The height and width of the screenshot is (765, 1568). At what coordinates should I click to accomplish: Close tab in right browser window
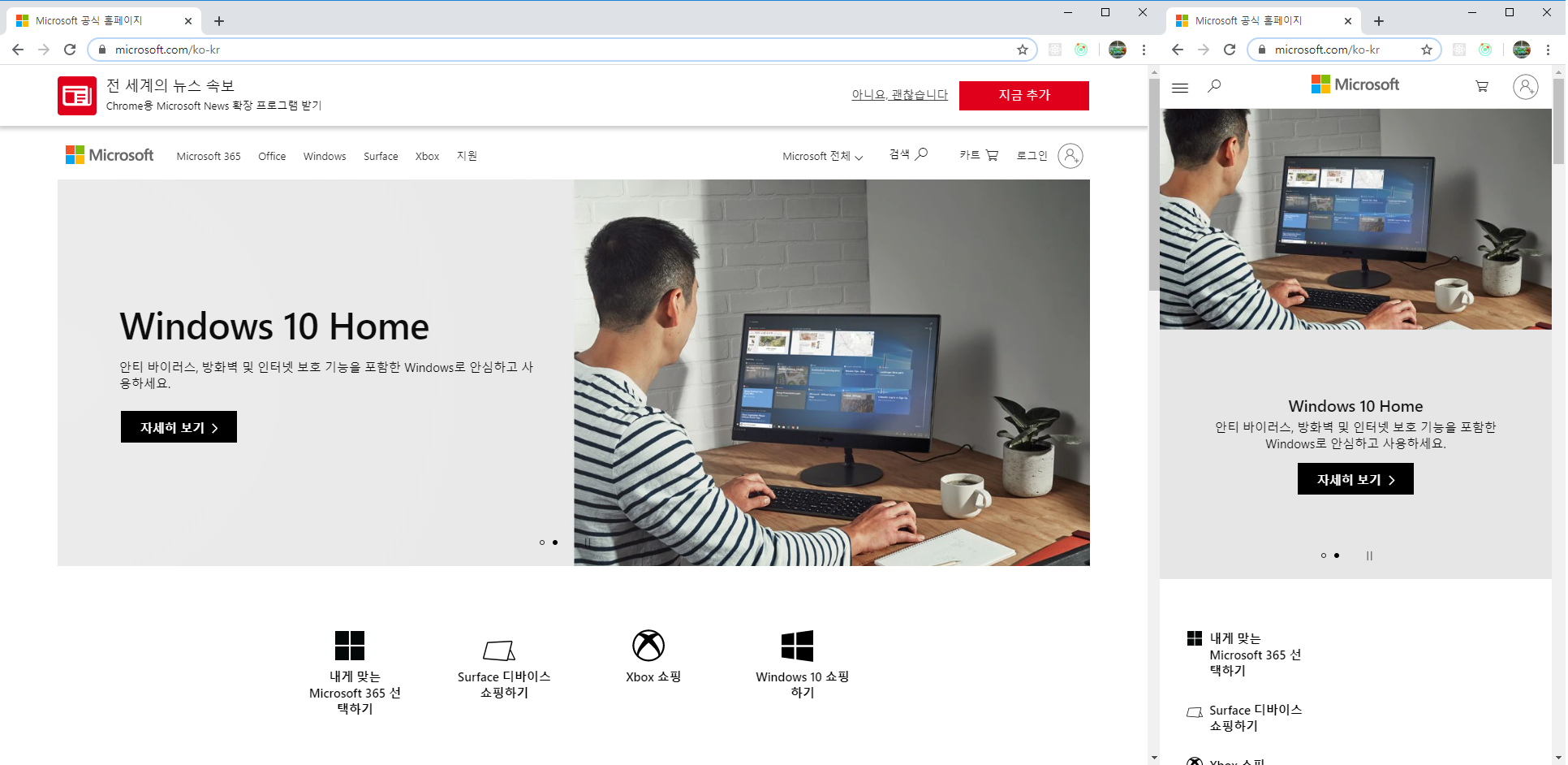tap(1348, 21)
